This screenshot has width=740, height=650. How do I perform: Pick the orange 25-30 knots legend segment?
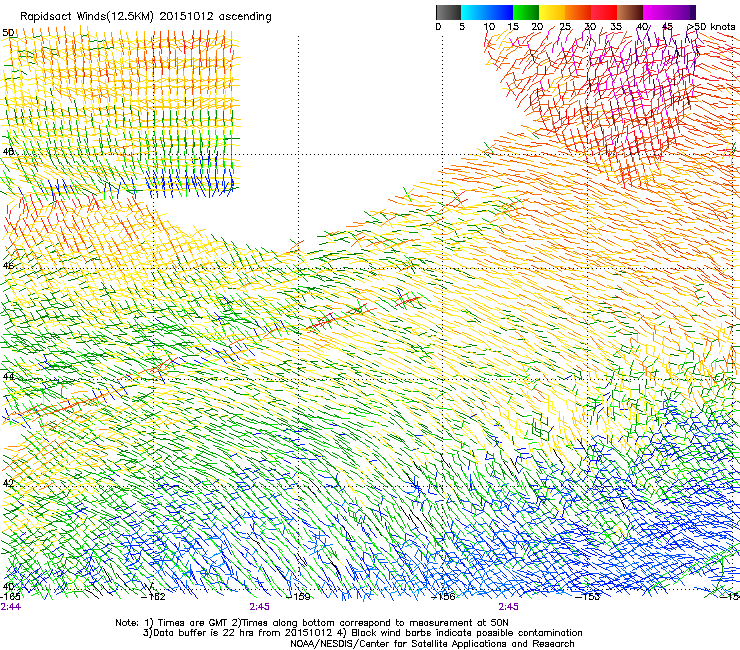(x=578, y=12)
